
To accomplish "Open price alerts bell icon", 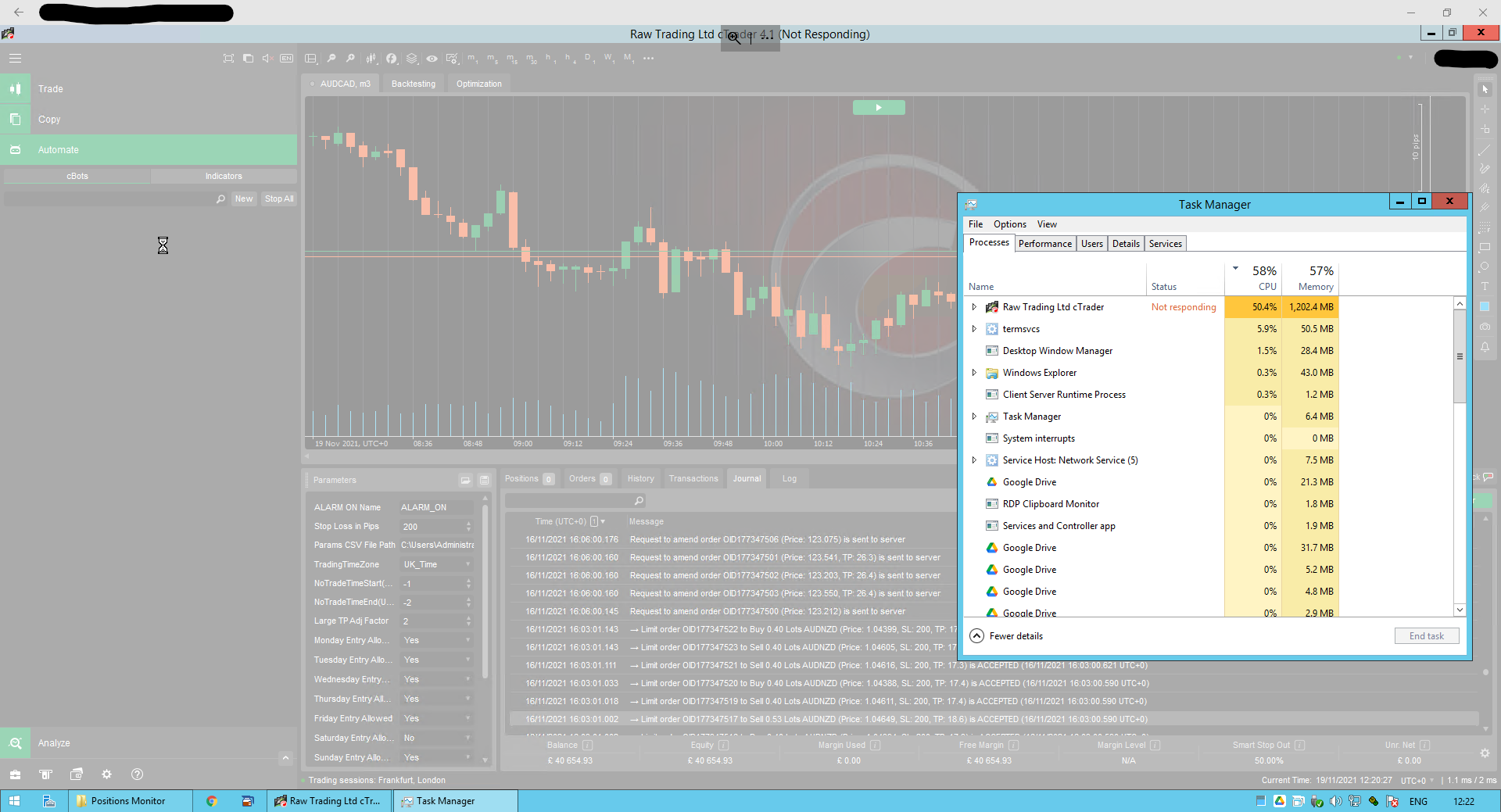I will [x=1485, y=347].
